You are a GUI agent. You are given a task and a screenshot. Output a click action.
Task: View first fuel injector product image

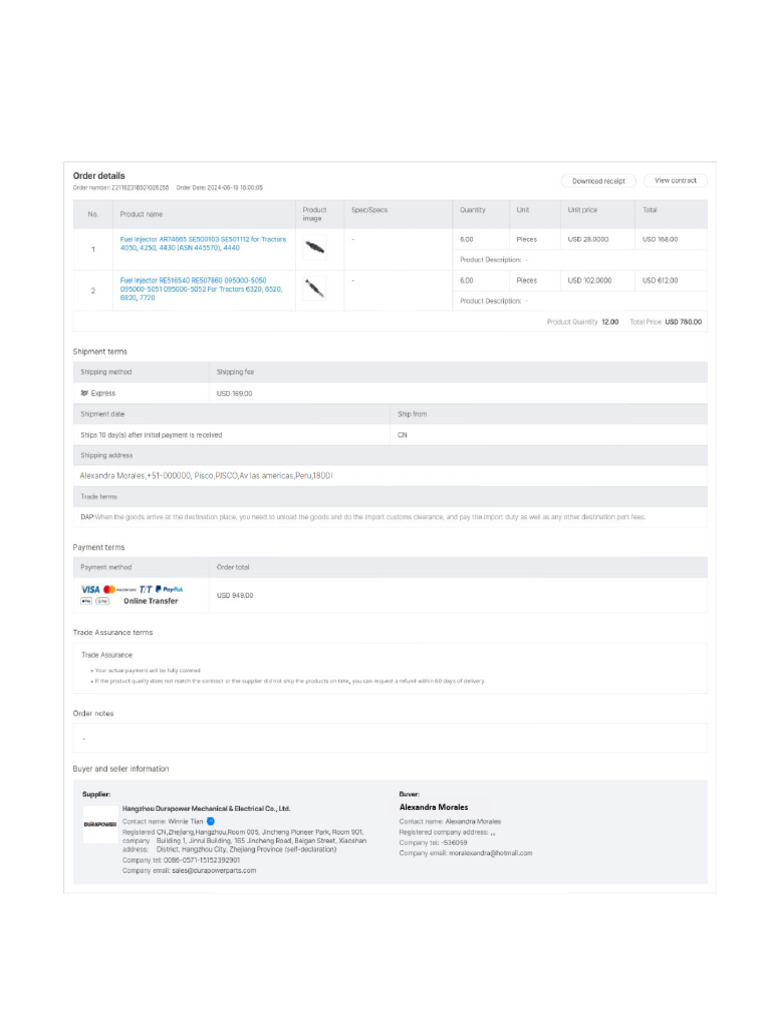click(314, 246)
